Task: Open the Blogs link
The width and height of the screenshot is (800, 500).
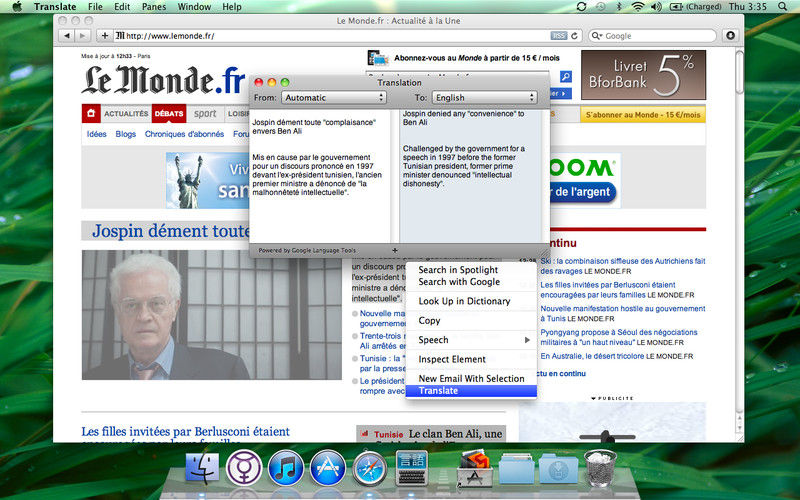Action: 126,134
